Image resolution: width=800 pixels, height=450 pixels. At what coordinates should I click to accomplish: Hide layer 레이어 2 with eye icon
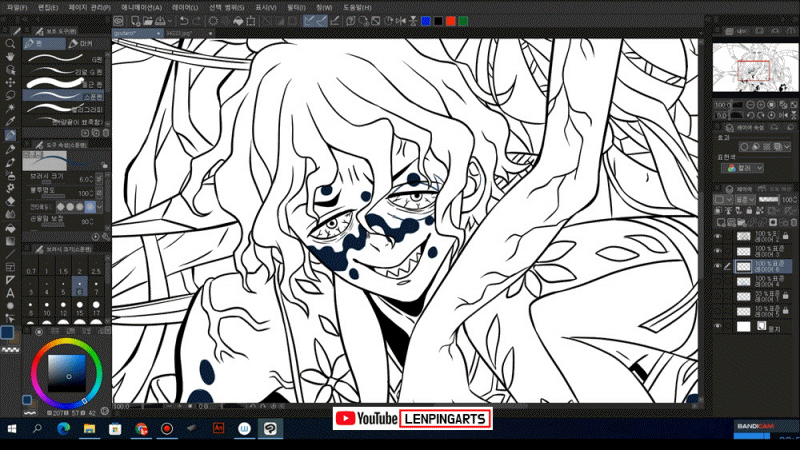(718, 236)
